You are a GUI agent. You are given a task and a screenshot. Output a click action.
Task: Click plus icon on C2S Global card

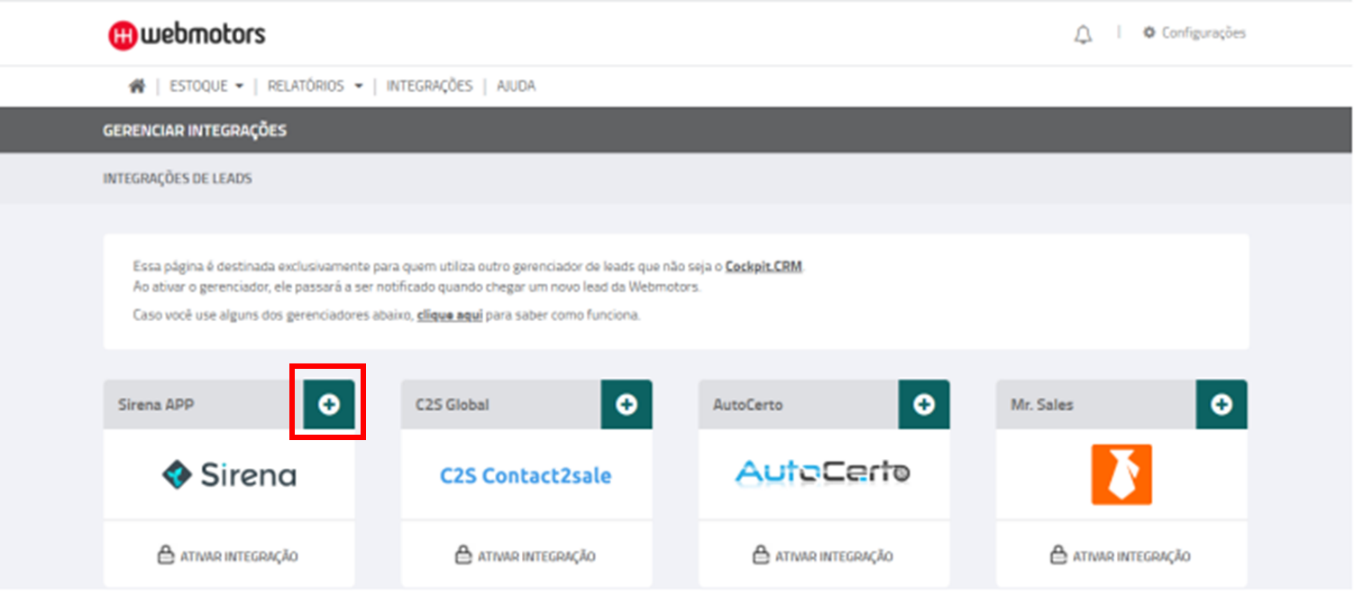coord(627,404)
